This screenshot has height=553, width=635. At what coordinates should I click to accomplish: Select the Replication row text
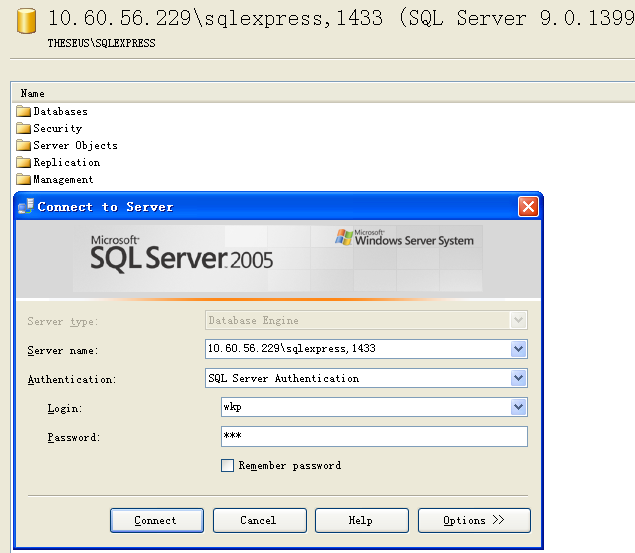coord(67,162)
